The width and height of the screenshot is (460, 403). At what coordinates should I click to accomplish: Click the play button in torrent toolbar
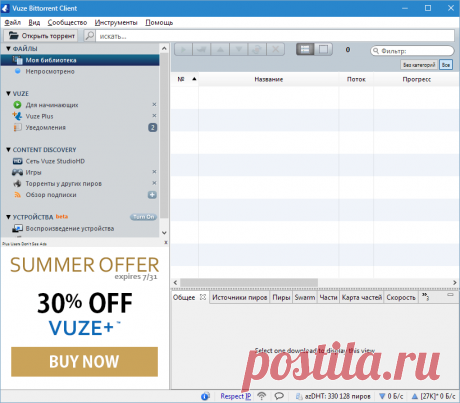pyautogui.click(x=183, y=50)
